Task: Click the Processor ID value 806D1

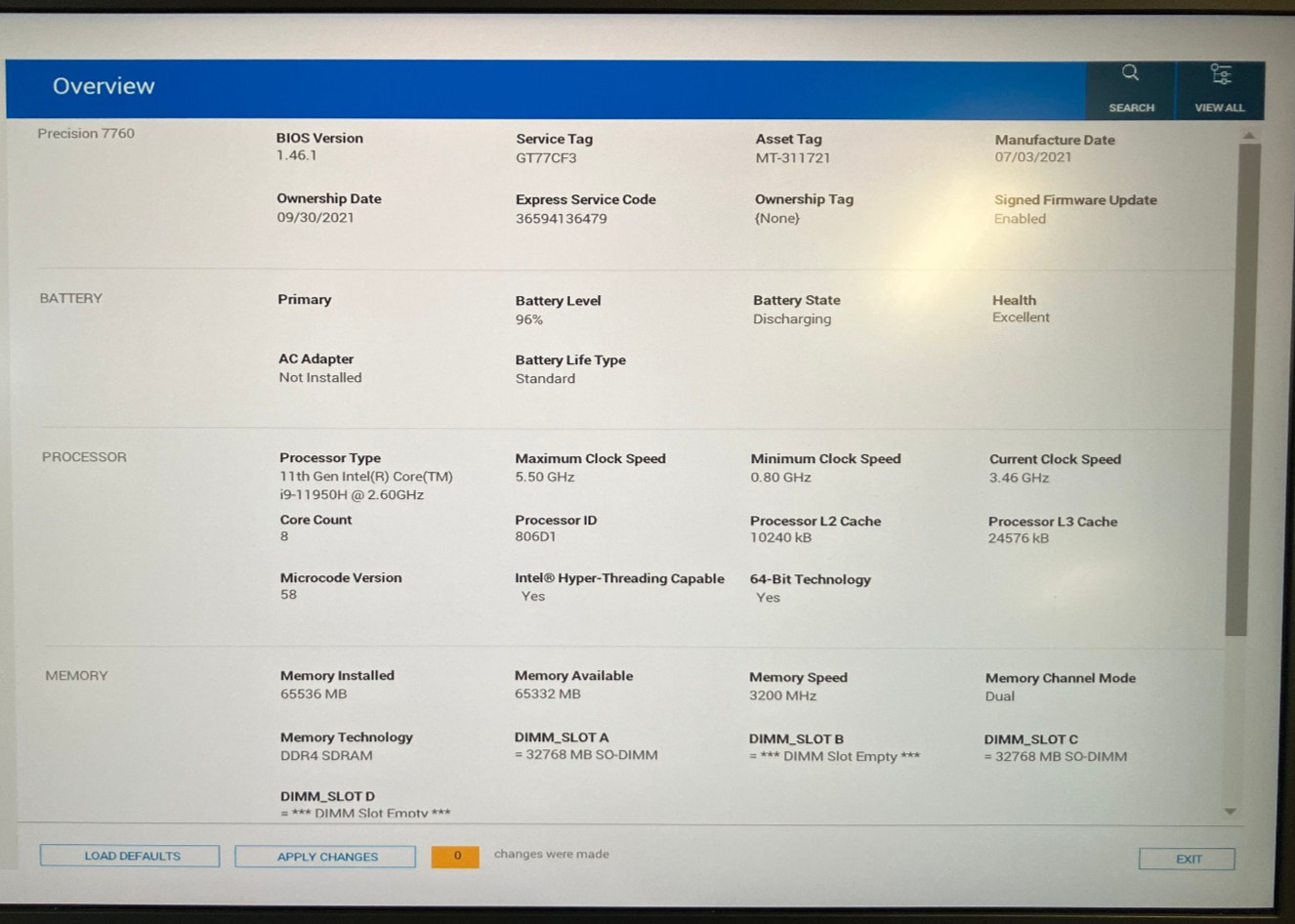Action: pos(535,536)
